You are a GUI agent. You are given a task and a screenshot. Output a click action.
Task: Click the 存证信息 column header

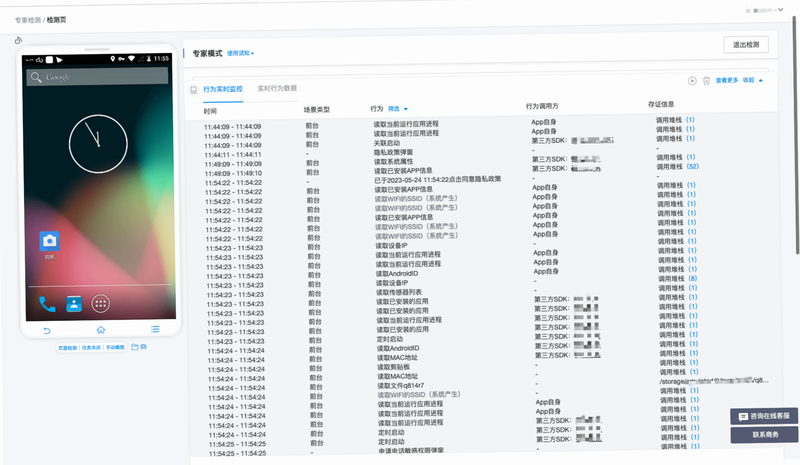661,104
